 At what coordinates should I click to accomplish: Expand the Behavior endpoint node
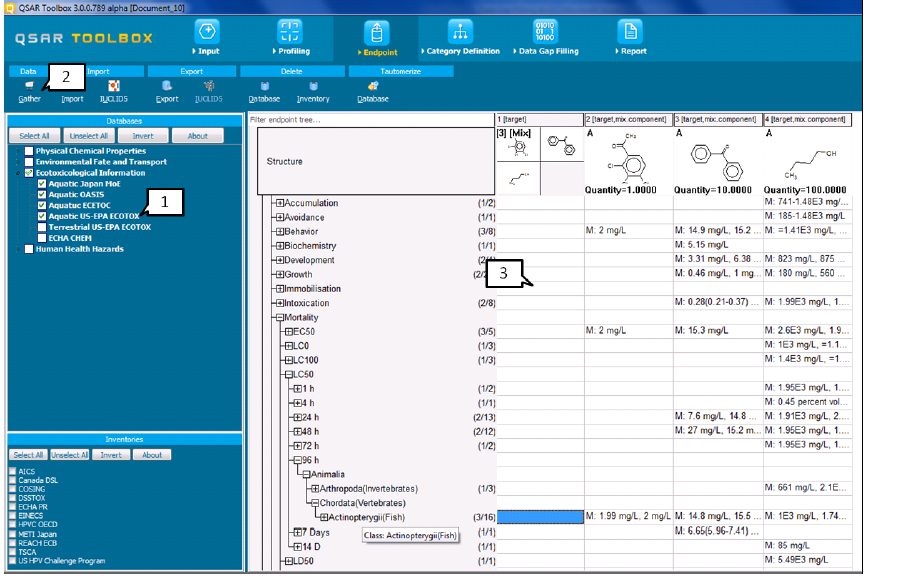click(x=280, y=231)
